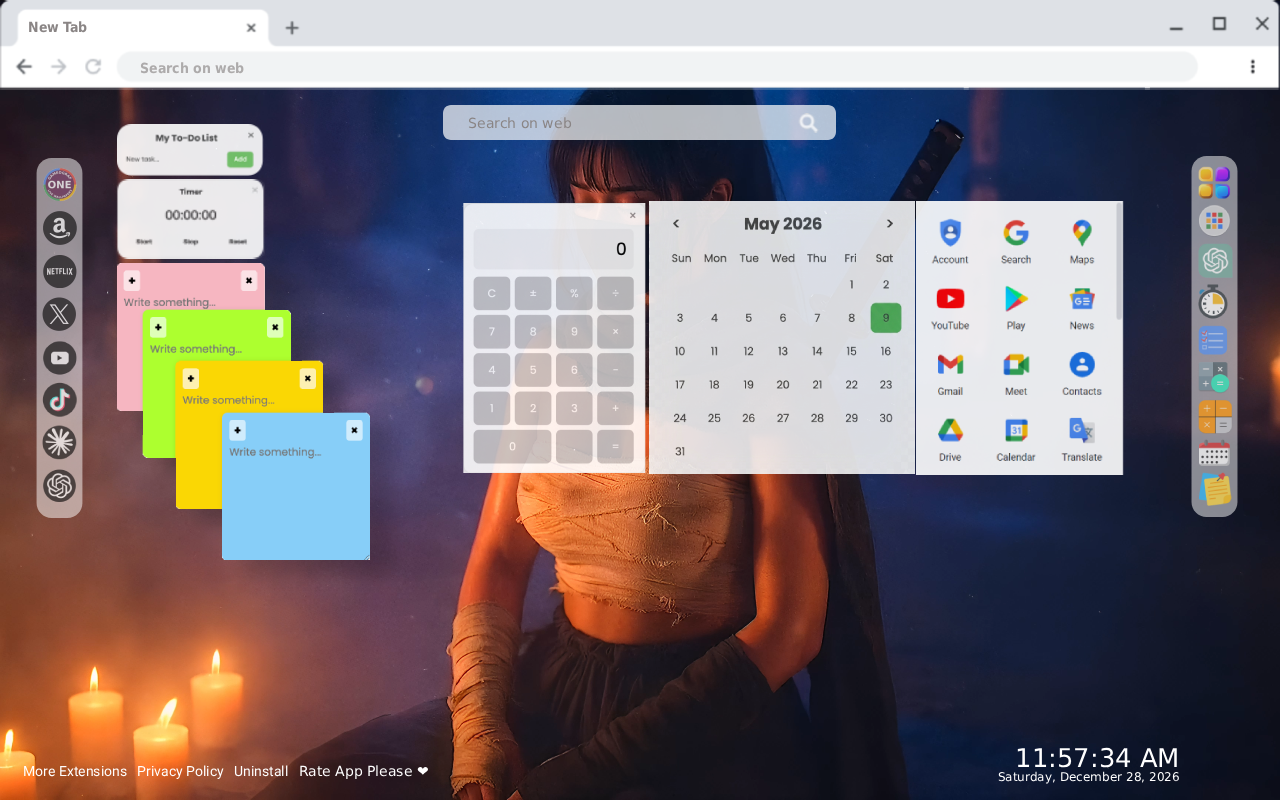Open the four colored squares widget icon

(x=1214, y=182)
